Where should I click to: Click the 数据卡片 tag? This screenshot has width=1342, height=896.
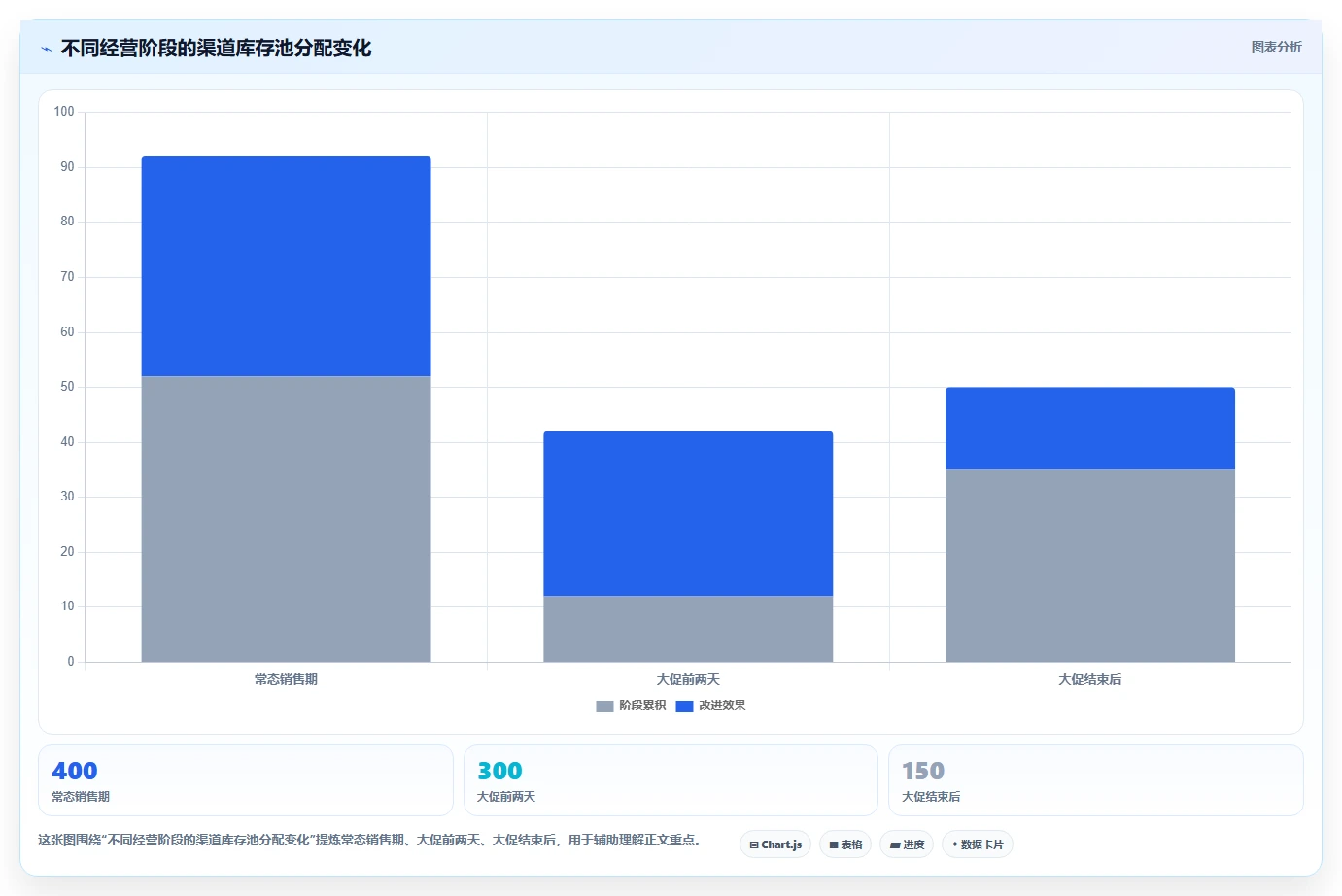point(978,844)
